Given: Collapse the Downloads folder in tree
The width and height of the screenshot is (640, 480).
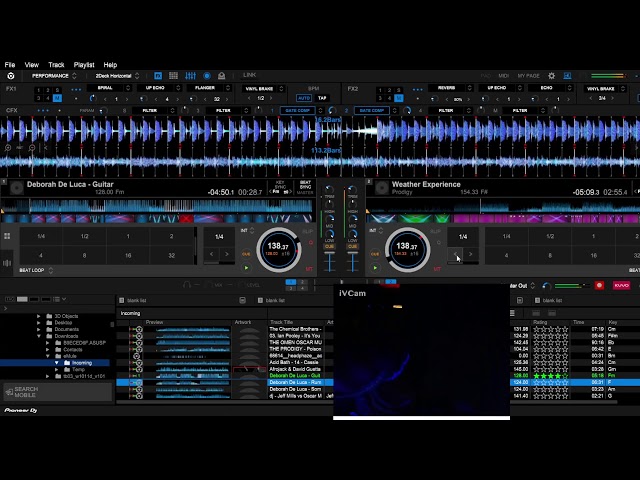Looking at the screenshot, I should (38, 336).
